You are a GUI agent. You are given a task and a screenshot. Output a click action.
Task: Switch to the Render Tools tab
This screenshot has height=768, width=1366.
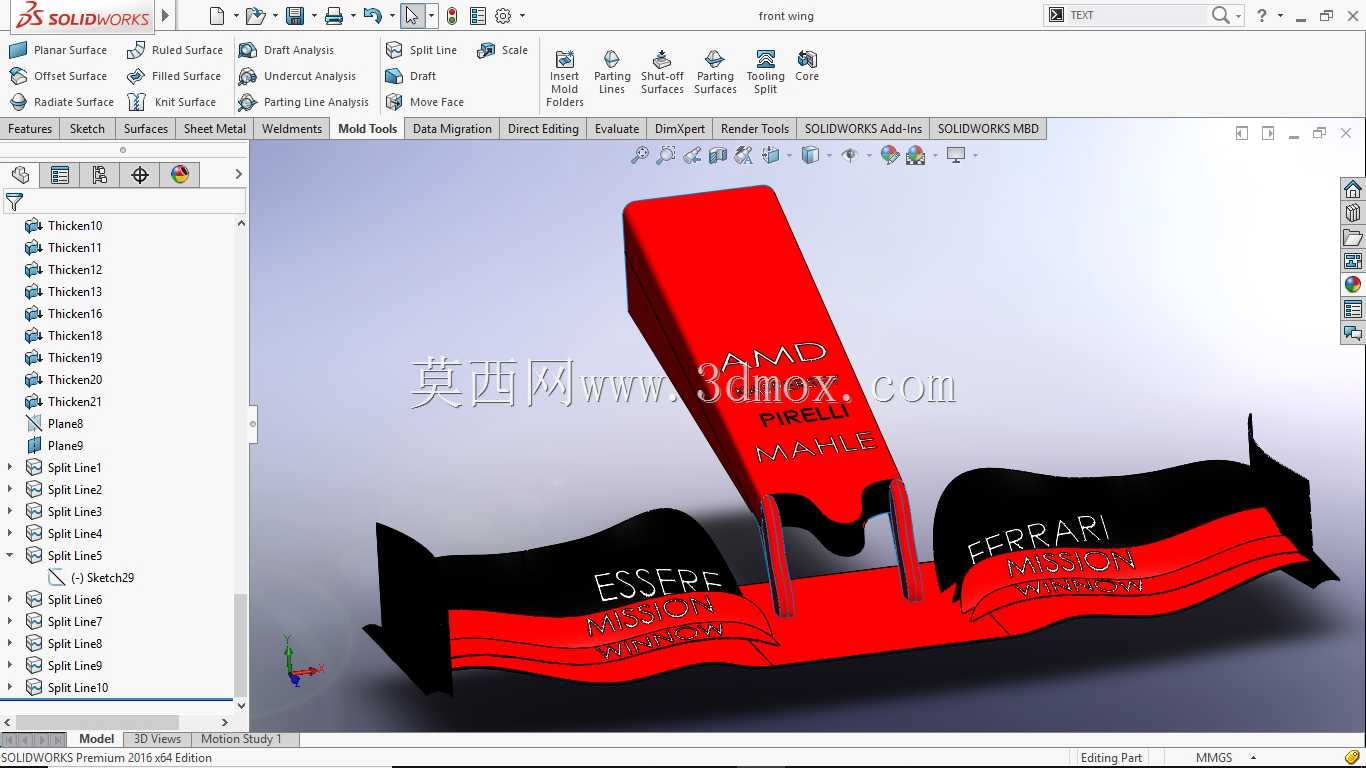[x=755, y=129]
